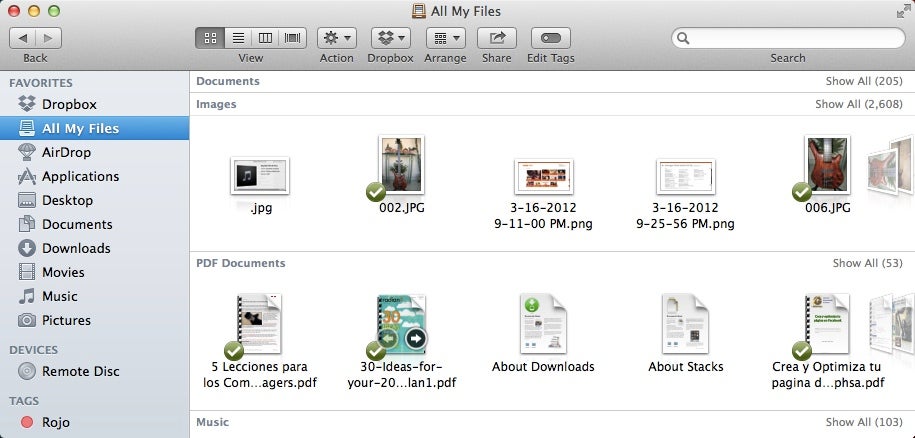The image size is (915, 438).
Task: Open the Dropbox toolbar dropdown
Action: [x=390, y=38]
